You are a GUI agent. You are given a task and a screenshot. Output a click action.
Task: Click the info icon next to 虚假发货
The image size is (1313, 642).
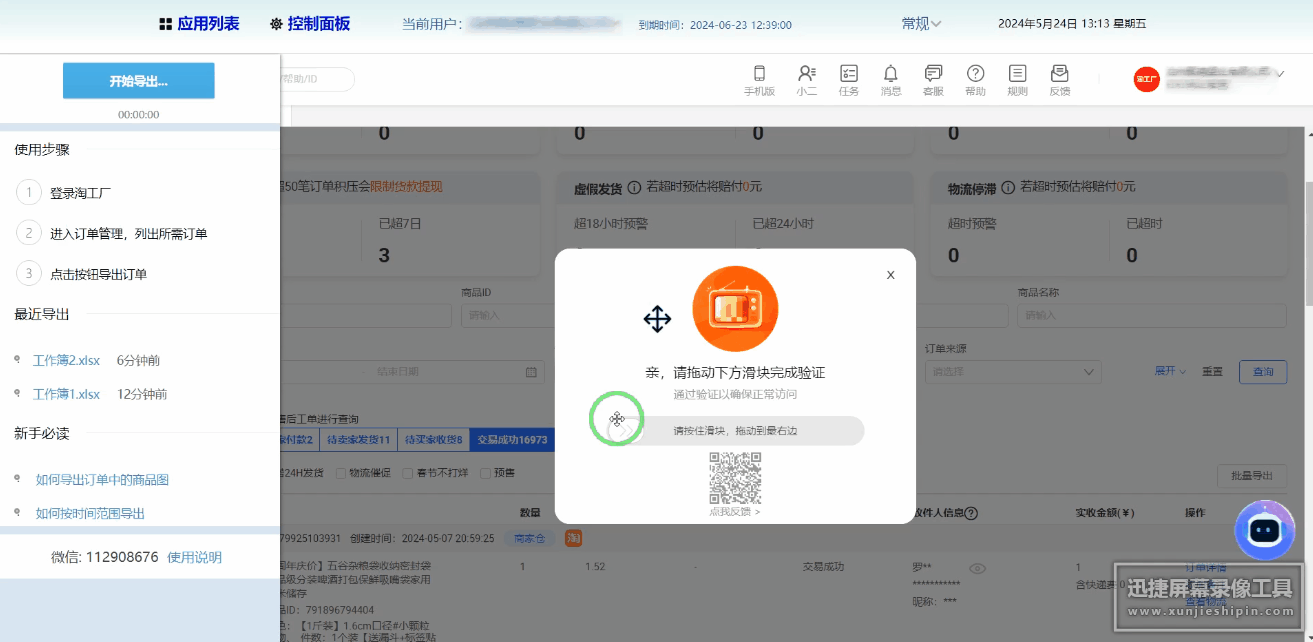(x=634, y=188)
